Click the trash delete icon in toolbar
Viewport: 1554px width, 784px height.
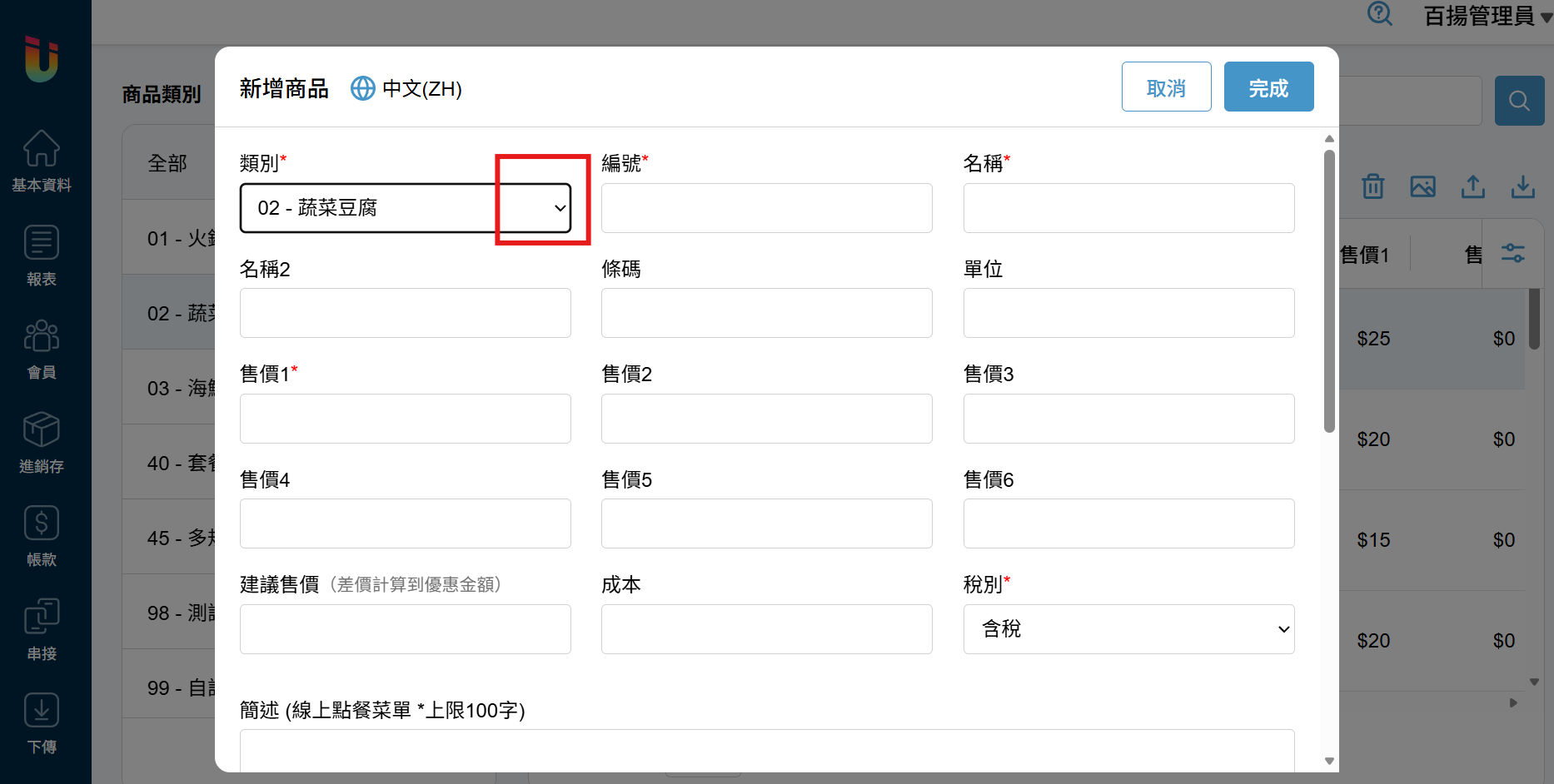coord(1372,186)
